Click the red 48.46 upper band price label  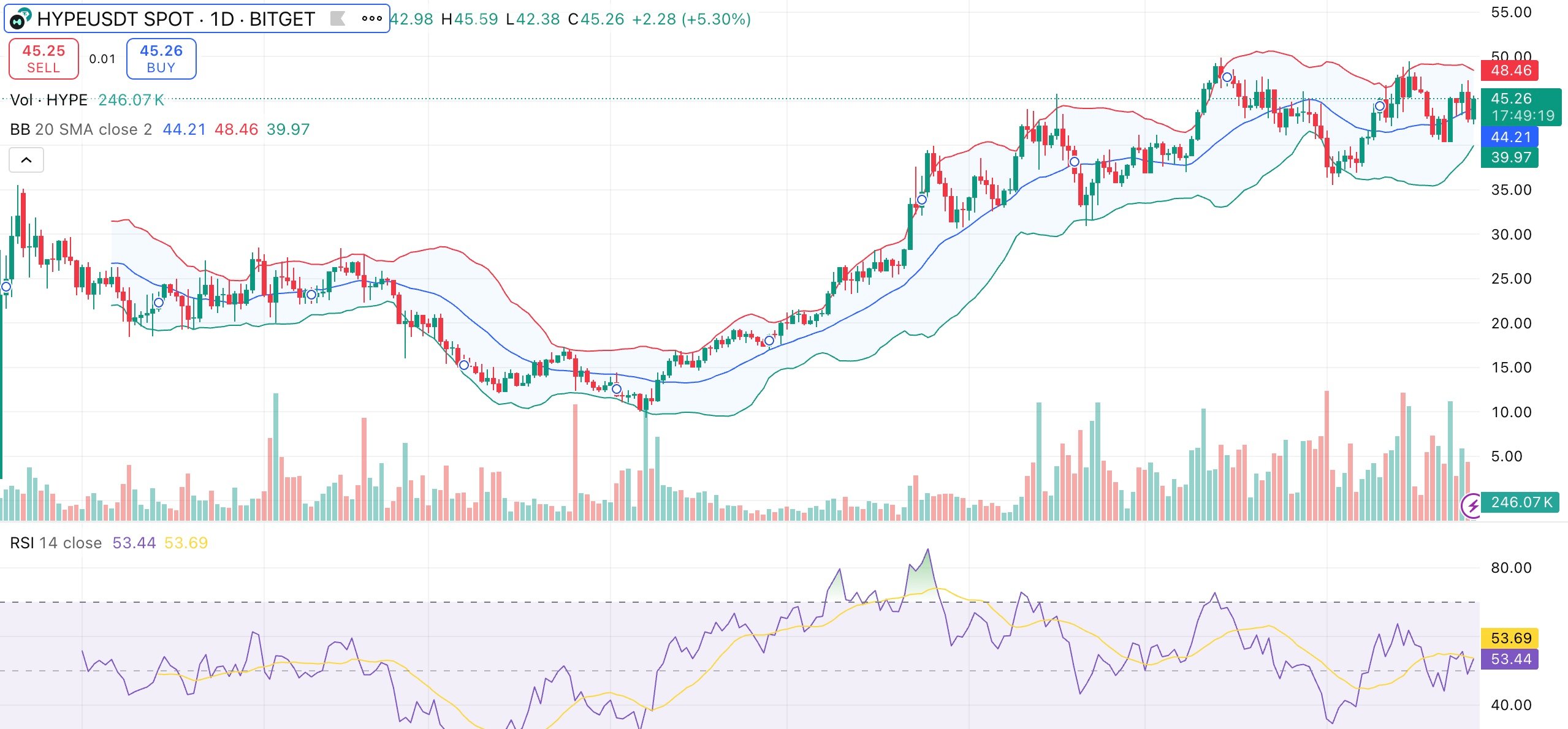[x=1512, y=71]
